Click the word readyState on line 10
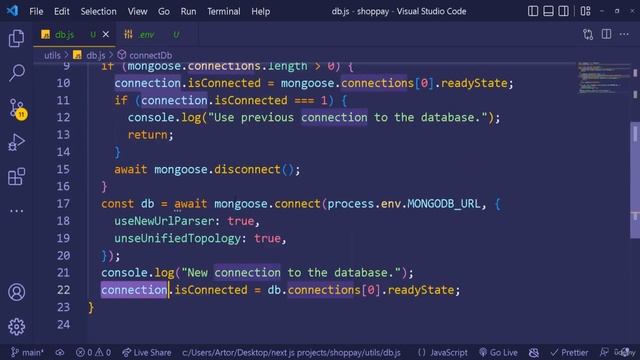This screenshot has width=640, height=360. point(474,83)
